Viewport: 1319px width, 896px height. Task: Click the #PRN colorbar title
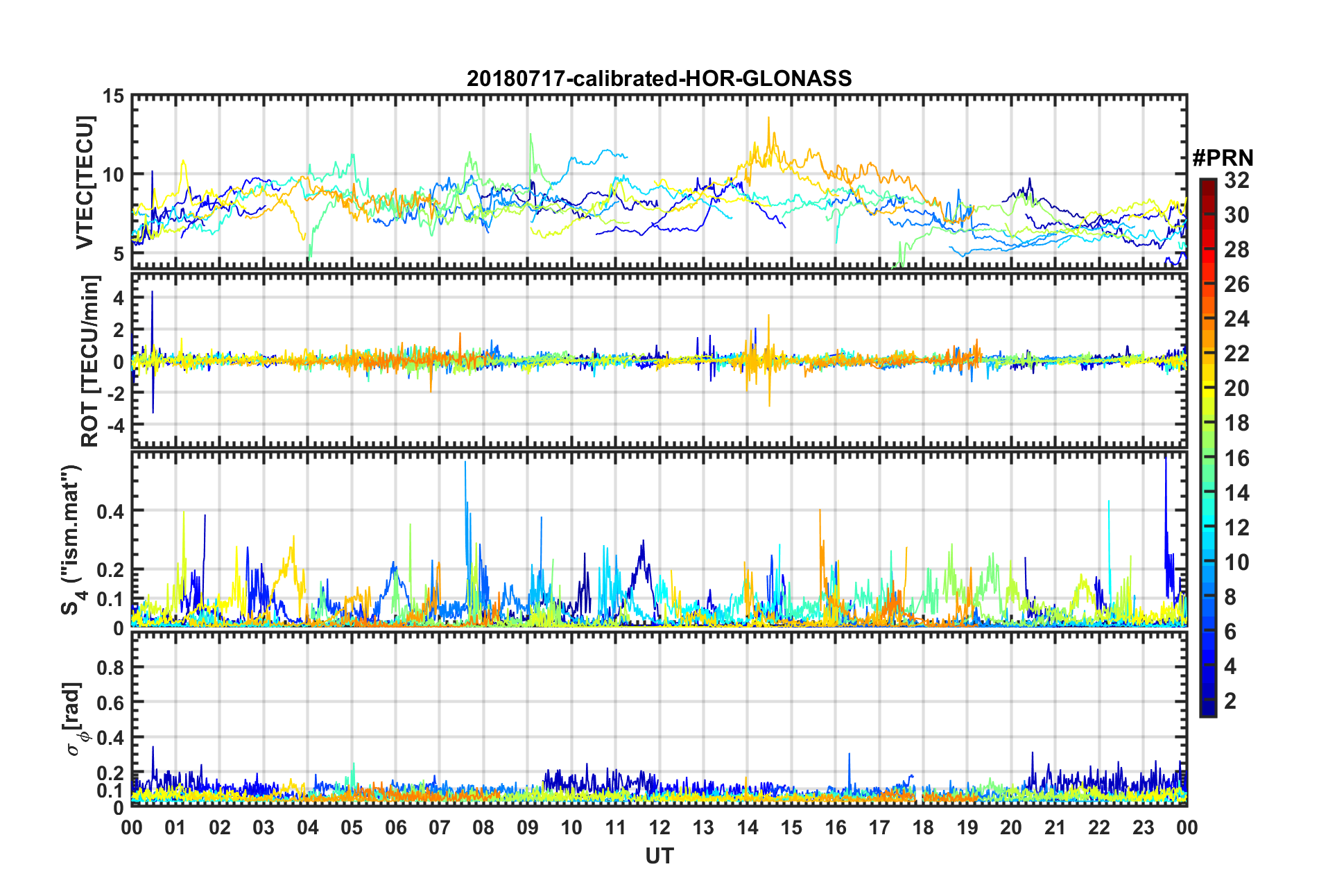pyautogui.click(x=1223, y=158)
